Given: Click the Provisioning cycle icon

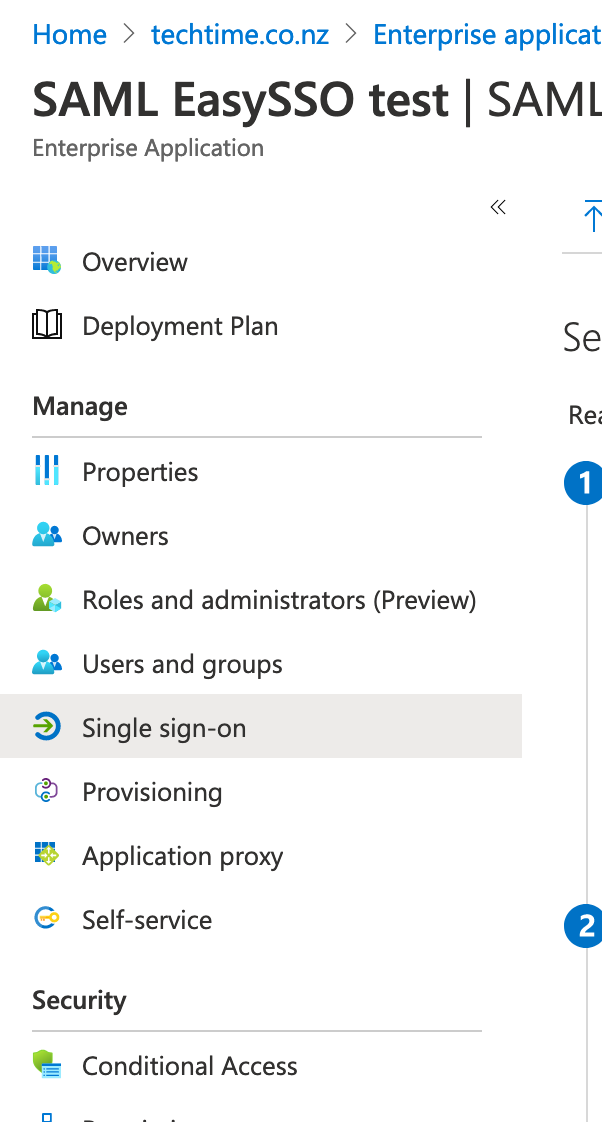Looking at the screenshot, I should (47, 791).
